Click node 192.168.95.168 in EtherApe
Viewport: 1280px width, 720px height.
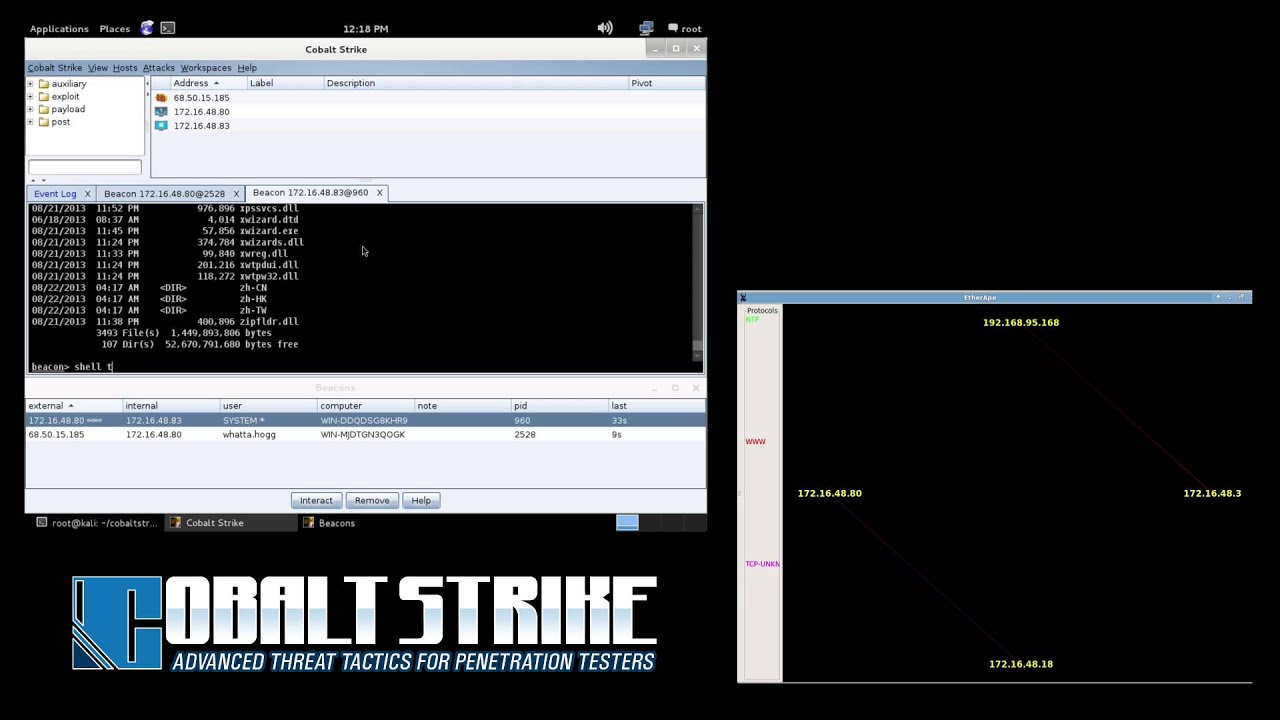pos(1020,322)
